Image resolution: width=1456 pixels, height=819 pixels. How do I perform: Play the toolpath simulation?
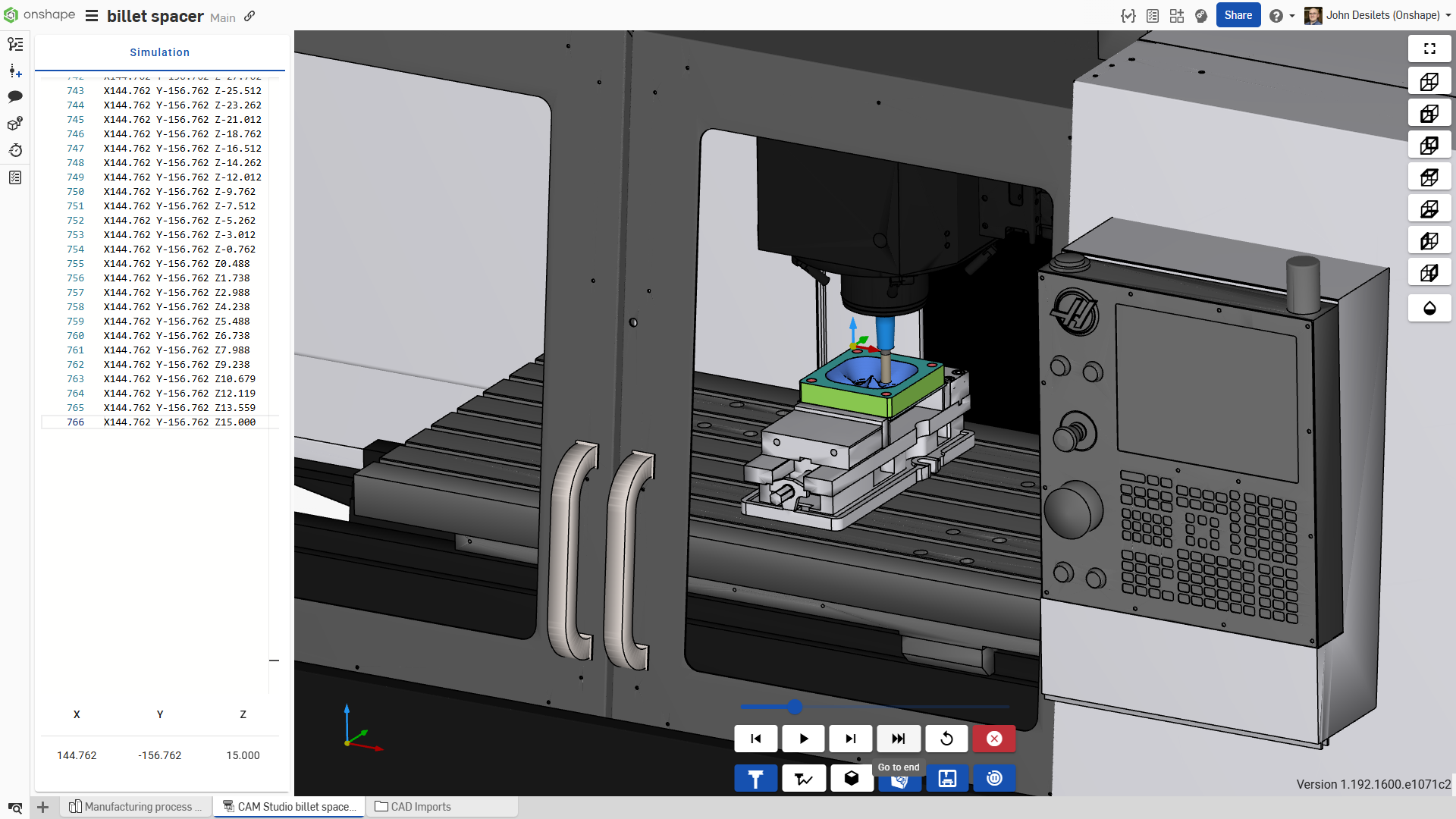tap(803, 739)
